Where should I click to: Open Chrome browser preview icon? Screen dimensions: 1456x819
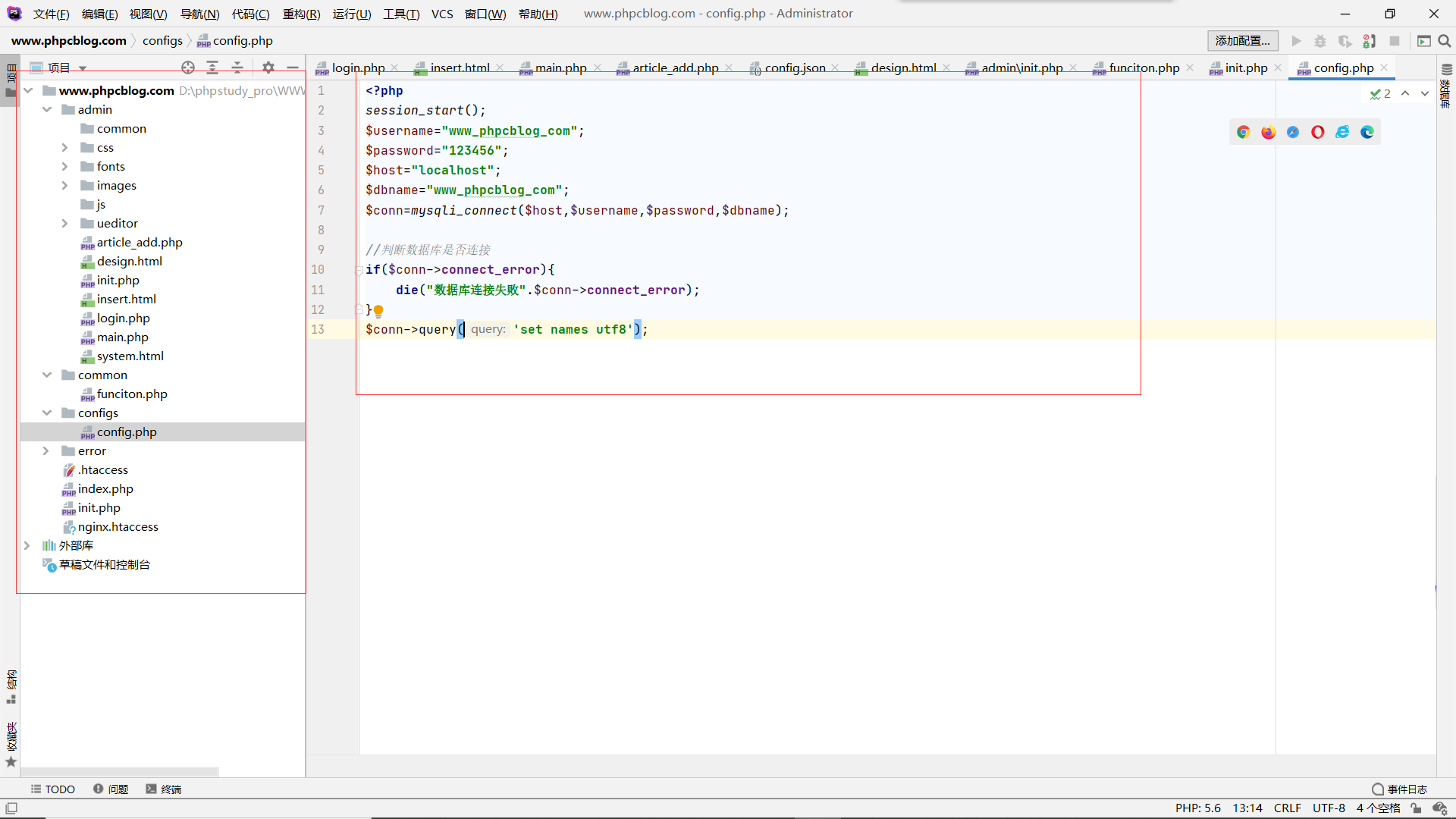(1244, 132)
